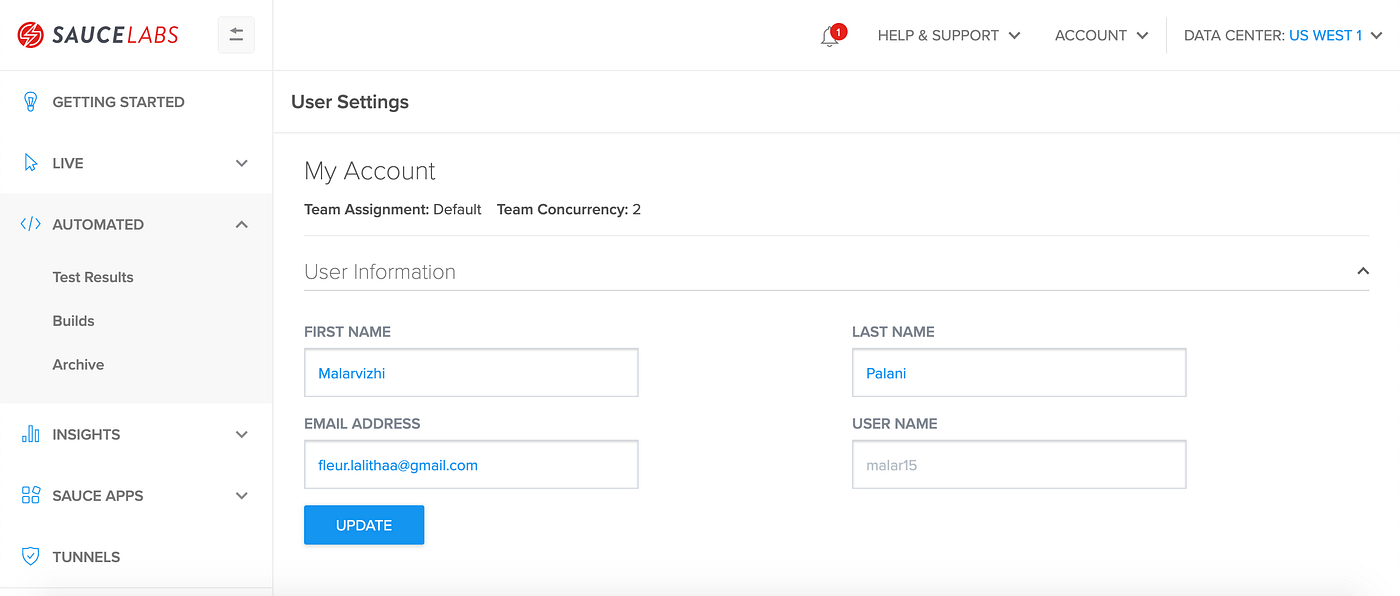
Task: Click the Automated code icon
Action: 30,224
